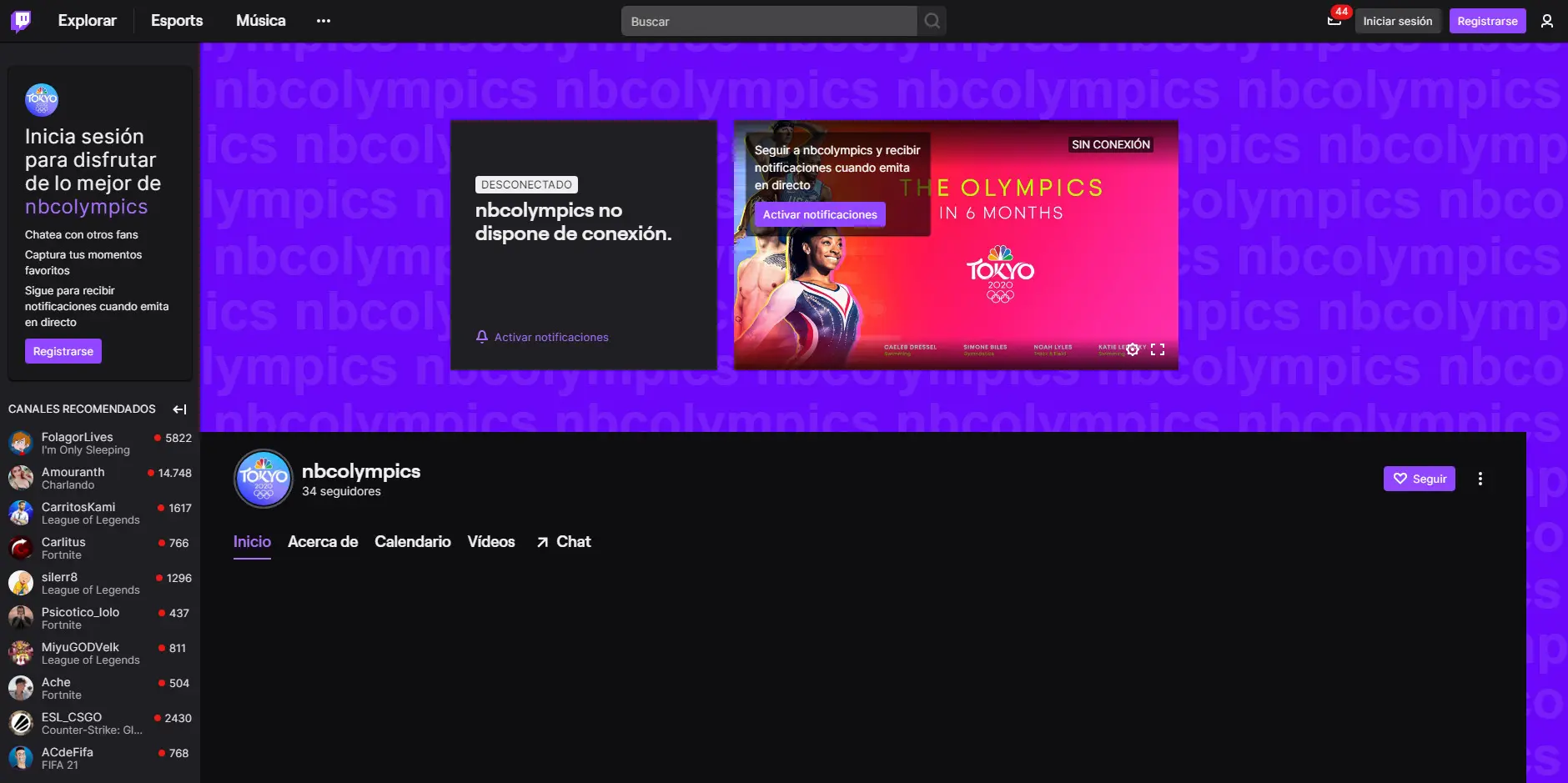
Task: Click Activar notificaciones on the video overlay
Action: point(820,214)
